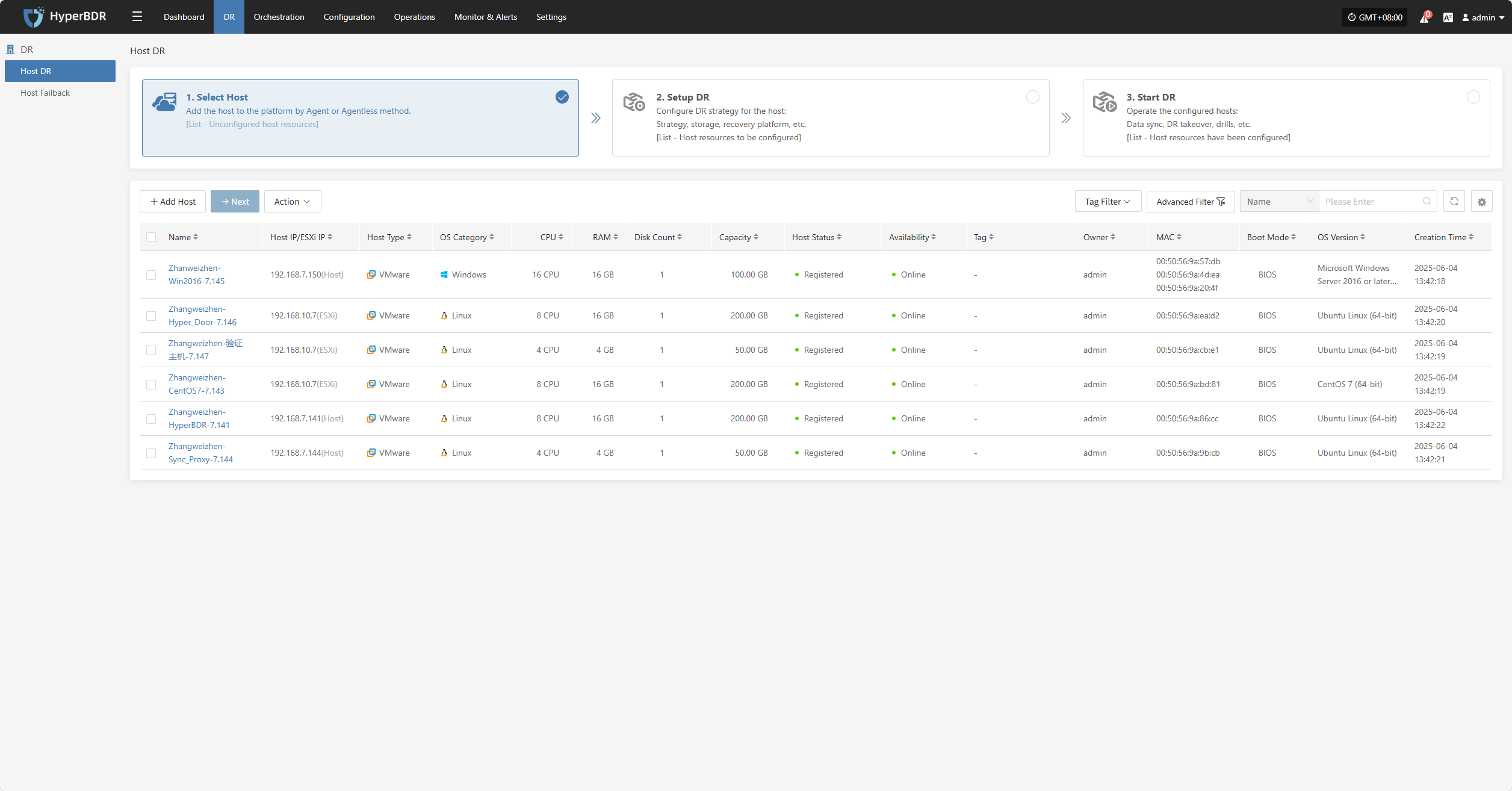Open the Advanced Filter panel
The height and width of the screenshot is (791, 1512).
pos(1191,202)
